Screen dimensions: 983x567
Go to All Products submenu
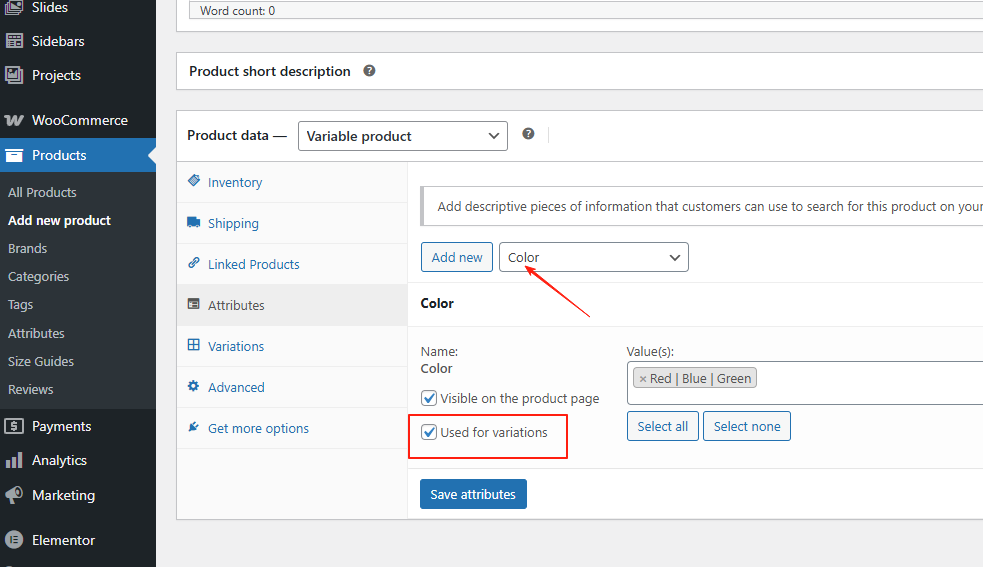(x=42, y=193)
